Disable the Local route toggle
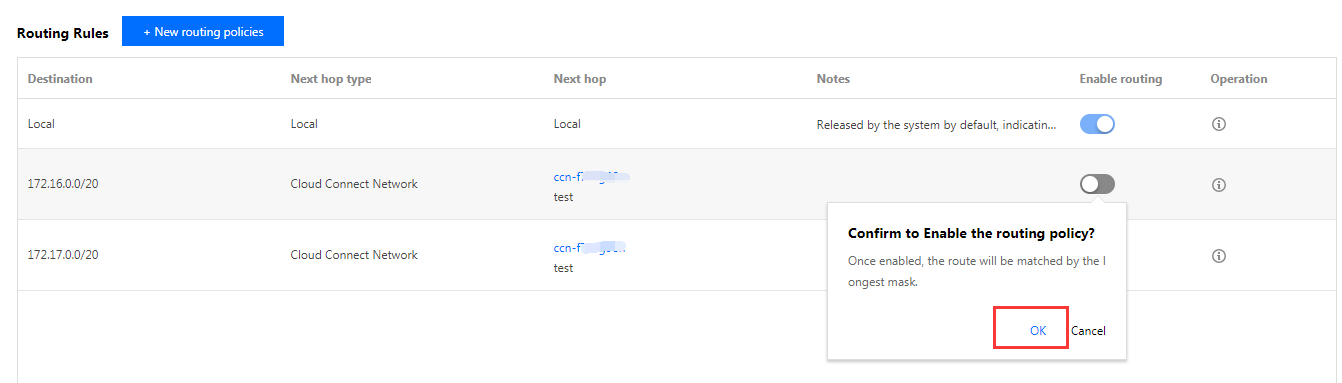The width and height of the screenshot is (1342, 383). click(x=1097, y=124)
